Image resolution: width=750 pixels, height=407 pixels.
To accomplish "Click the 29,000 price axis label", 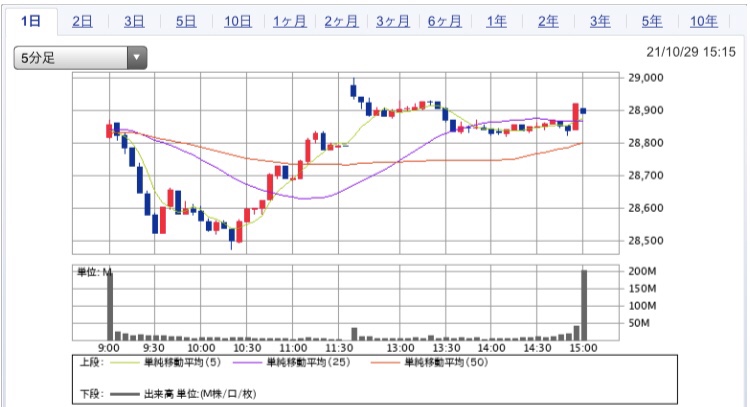I will pyautogui.click(x=646, y=77).
